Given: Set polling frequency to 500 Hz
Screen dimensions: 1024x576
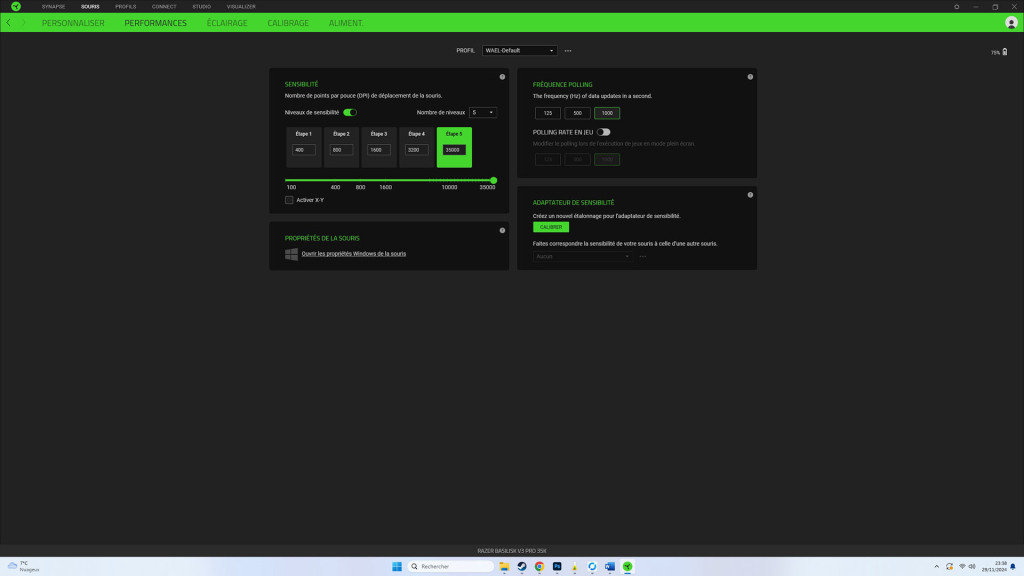Looking at the screenshot, I should 577,113.
